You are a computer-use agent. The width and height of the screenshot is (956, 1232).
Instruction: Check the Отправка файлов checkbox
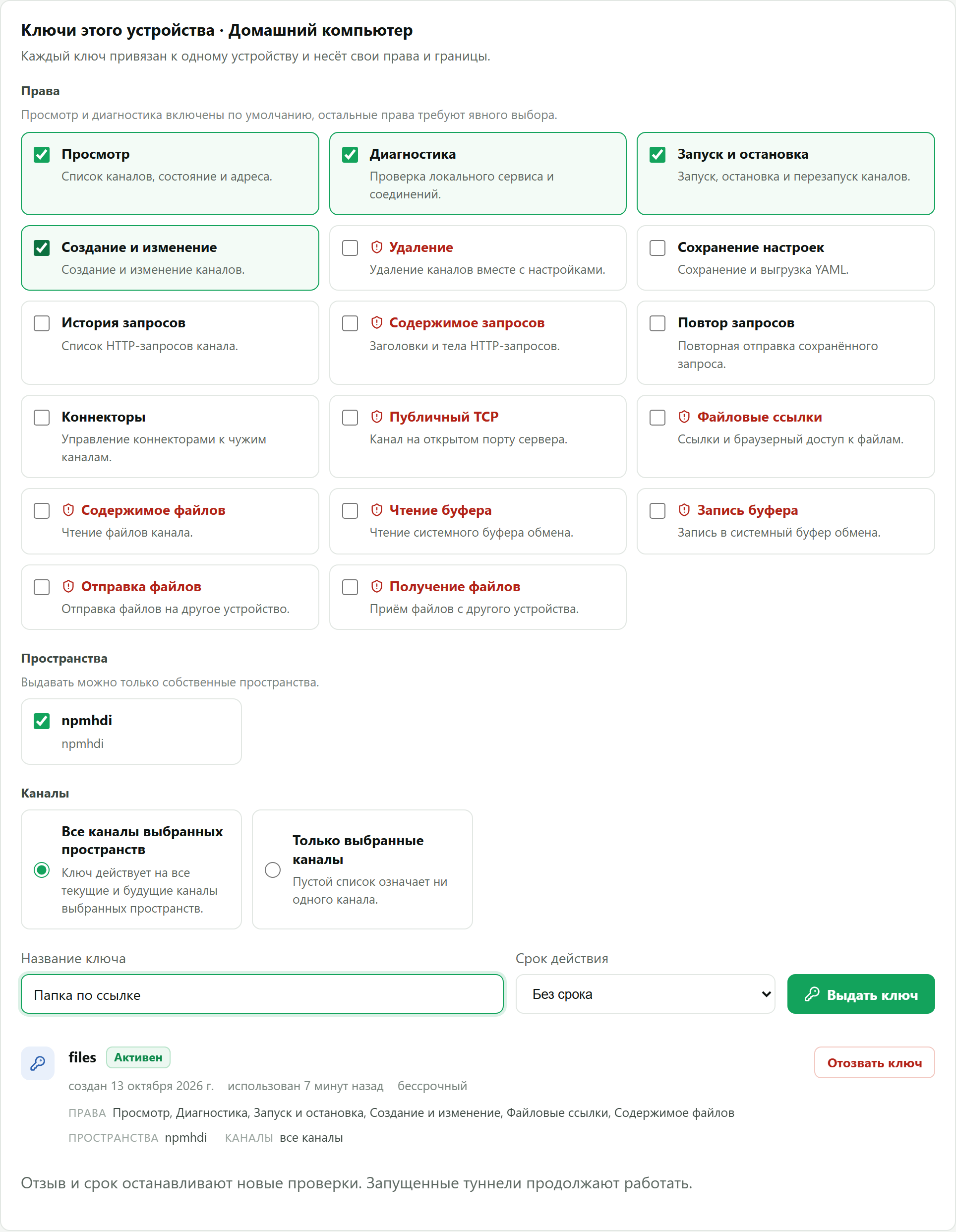pyautogui.click(x=42, y=587)
